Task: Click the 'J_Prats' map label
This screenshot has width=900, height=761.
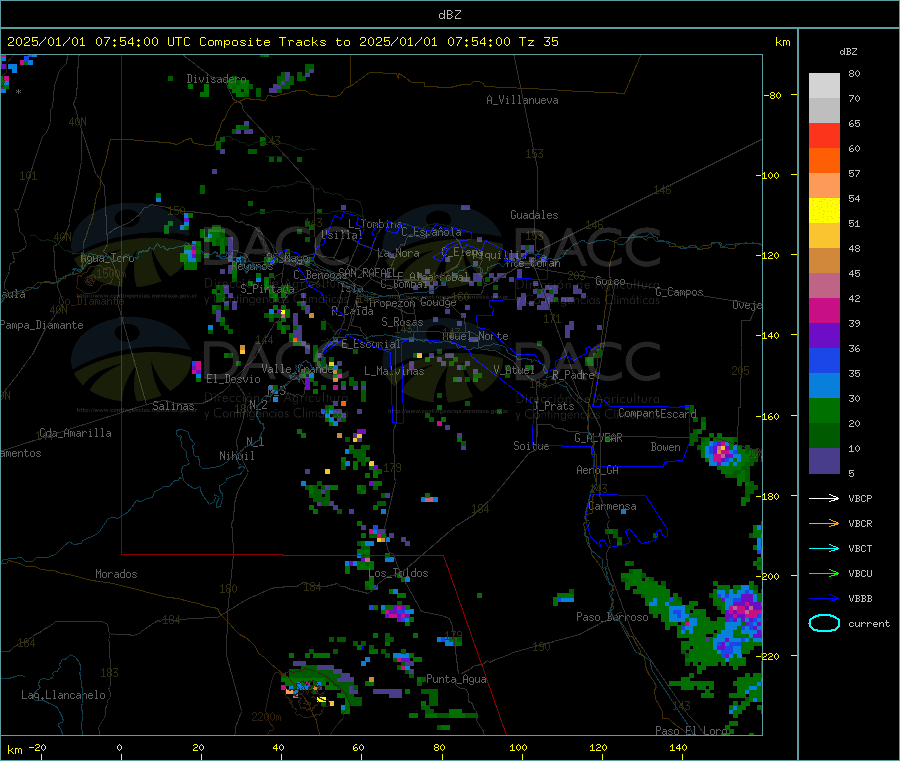Action: tap(553, 406)
